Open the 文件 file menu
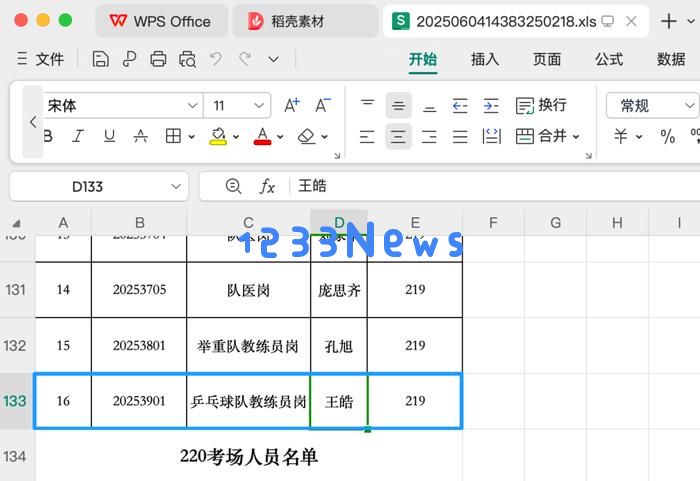Image resolution: width=700 pixels, height=481 pixels. tap(40, 59)
